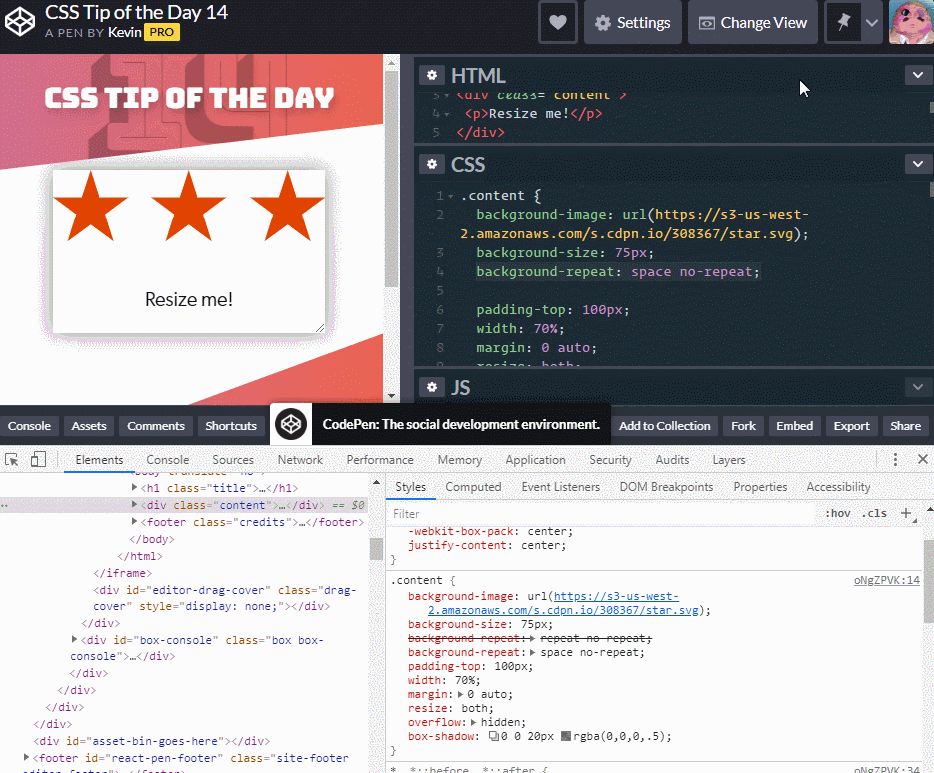The image size is (934, 773).
Task: Open the Comments panel
Action: (x=156, y=426)
